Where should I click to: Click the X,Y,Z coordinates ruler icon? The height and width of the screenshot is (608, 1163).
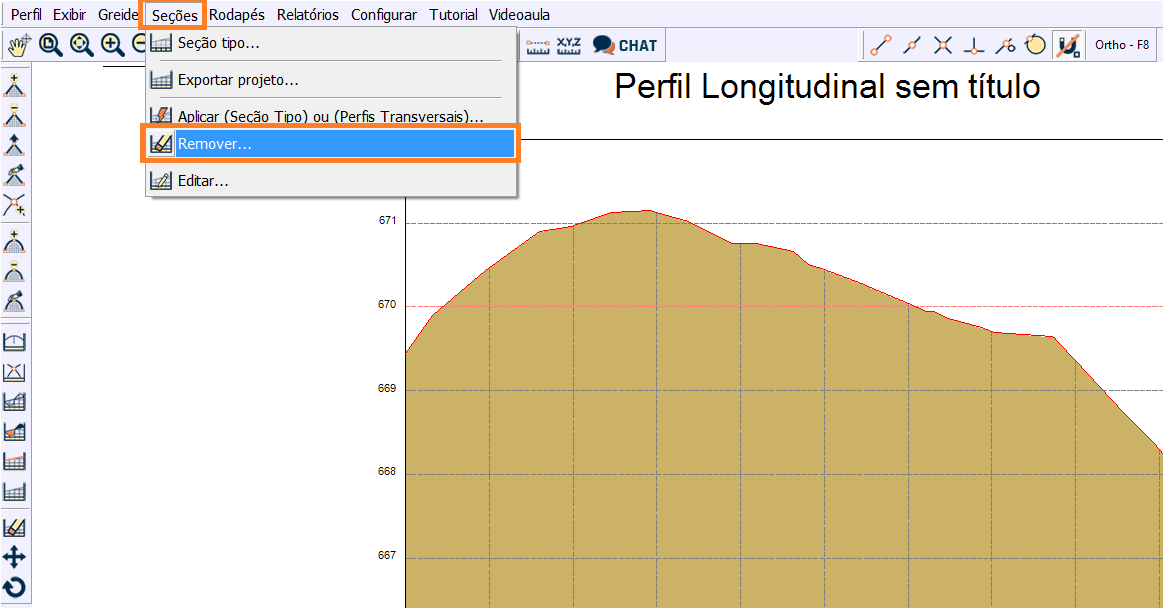point(569,45)
